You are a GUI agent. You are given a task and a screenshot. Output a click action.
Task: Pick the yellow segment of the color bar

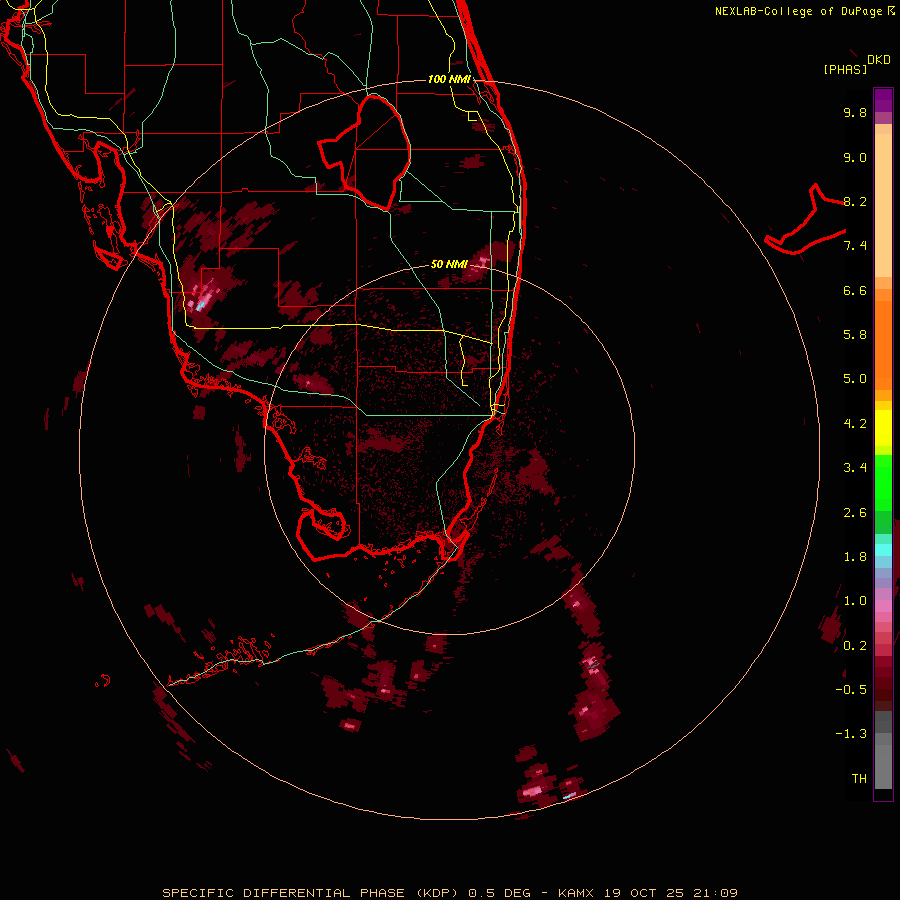[x=883, y=428]
